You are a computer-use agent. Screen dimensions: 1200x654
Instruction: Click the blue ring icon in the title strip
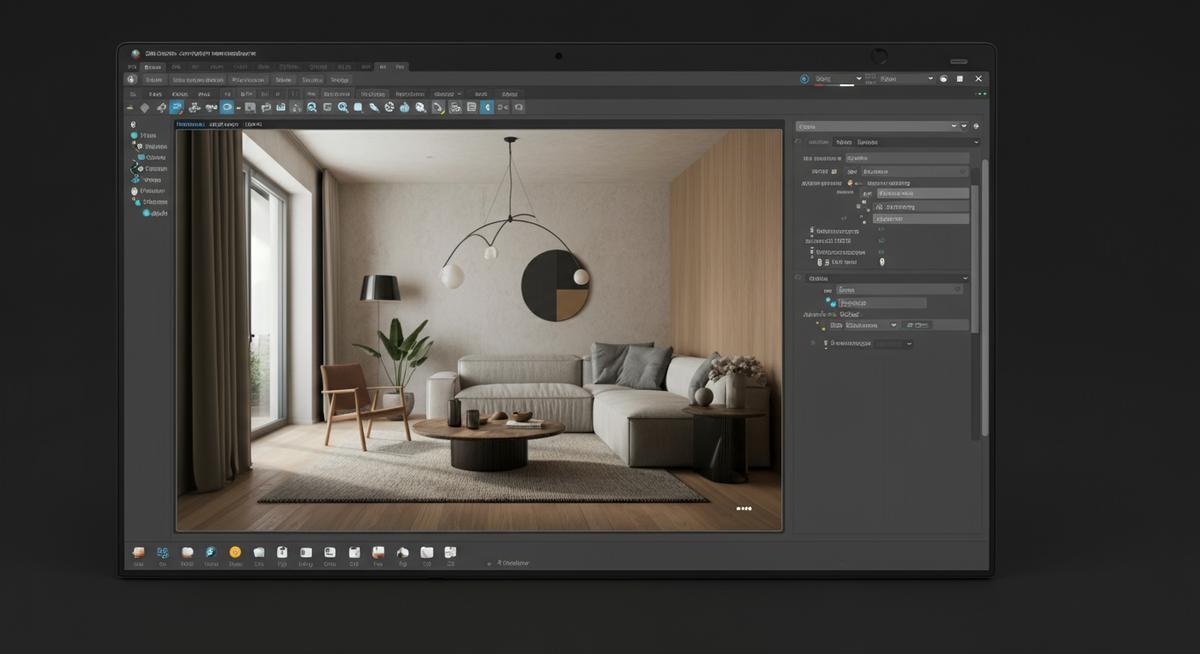click(x=804, y=79)
